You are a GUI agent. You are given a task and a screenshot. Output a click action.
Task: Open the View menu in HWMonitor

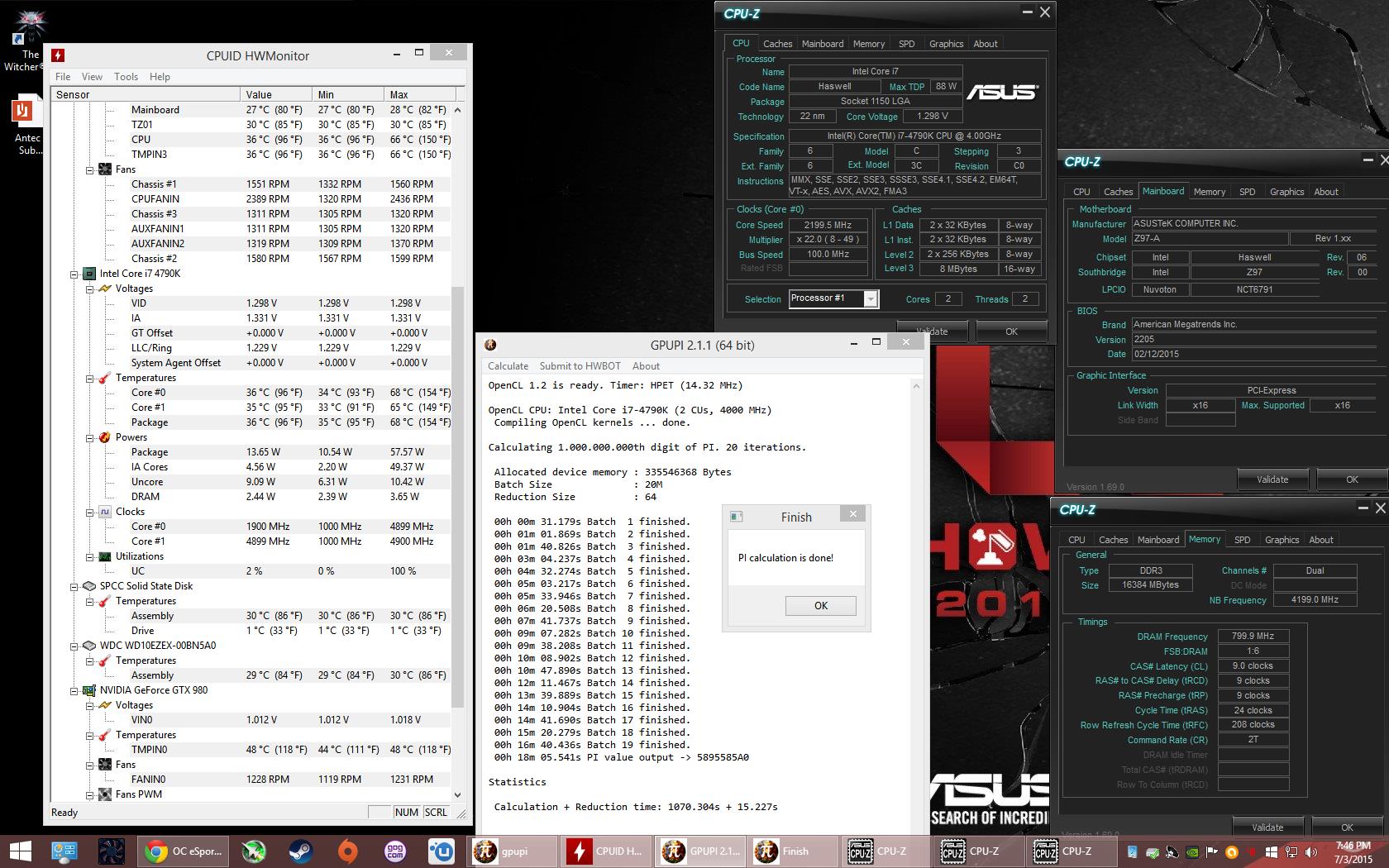pyautogui.click(x=92, y=77)
